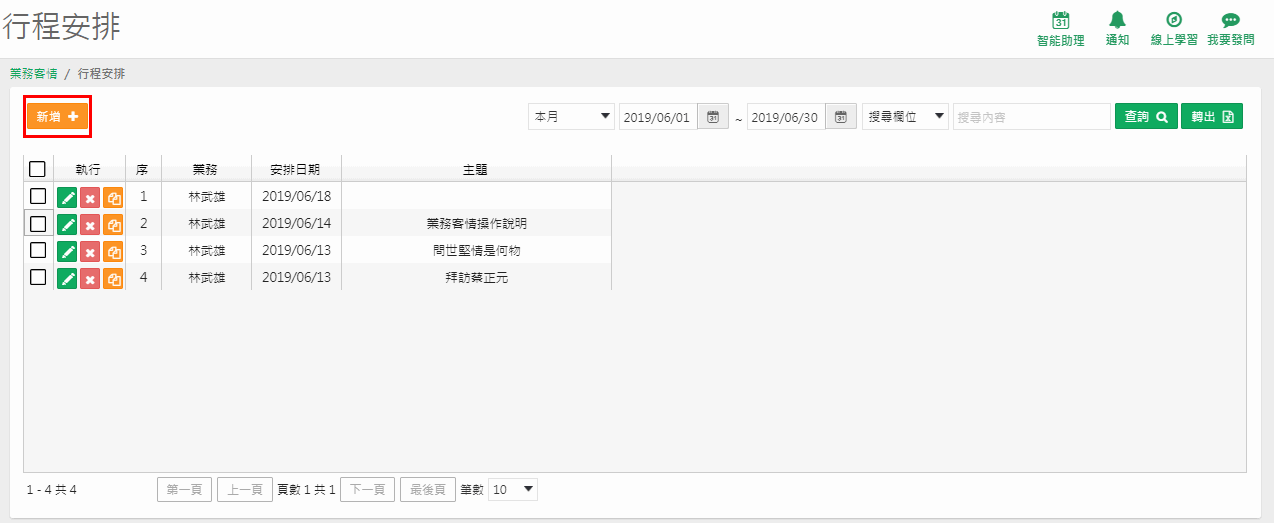The image size is (1274, 523).
Task: Delete the 拜訪葉正元 row
Action: (90, 278)
